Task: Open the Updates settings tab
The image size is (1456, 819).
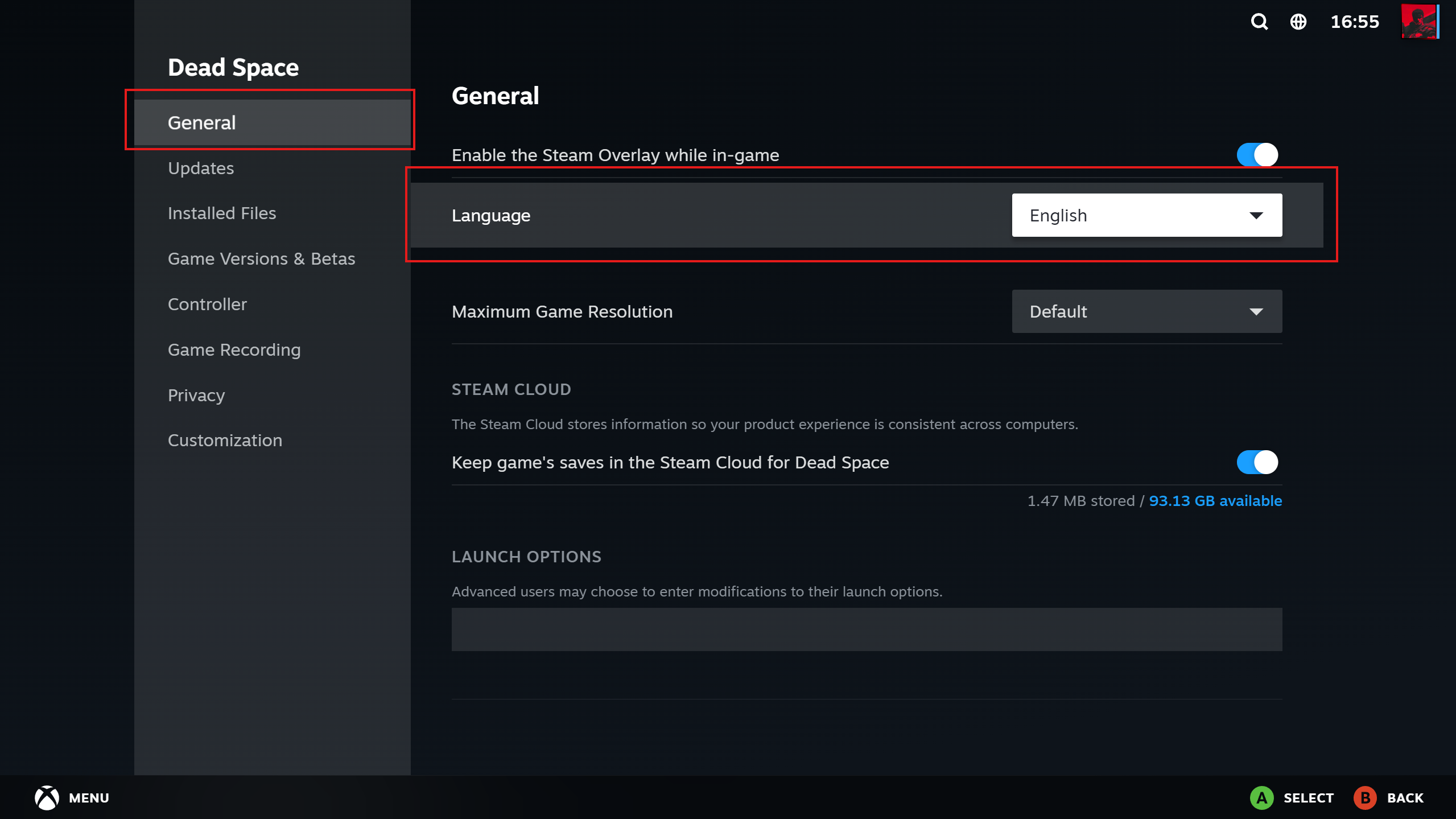Action: click(273, 168)
